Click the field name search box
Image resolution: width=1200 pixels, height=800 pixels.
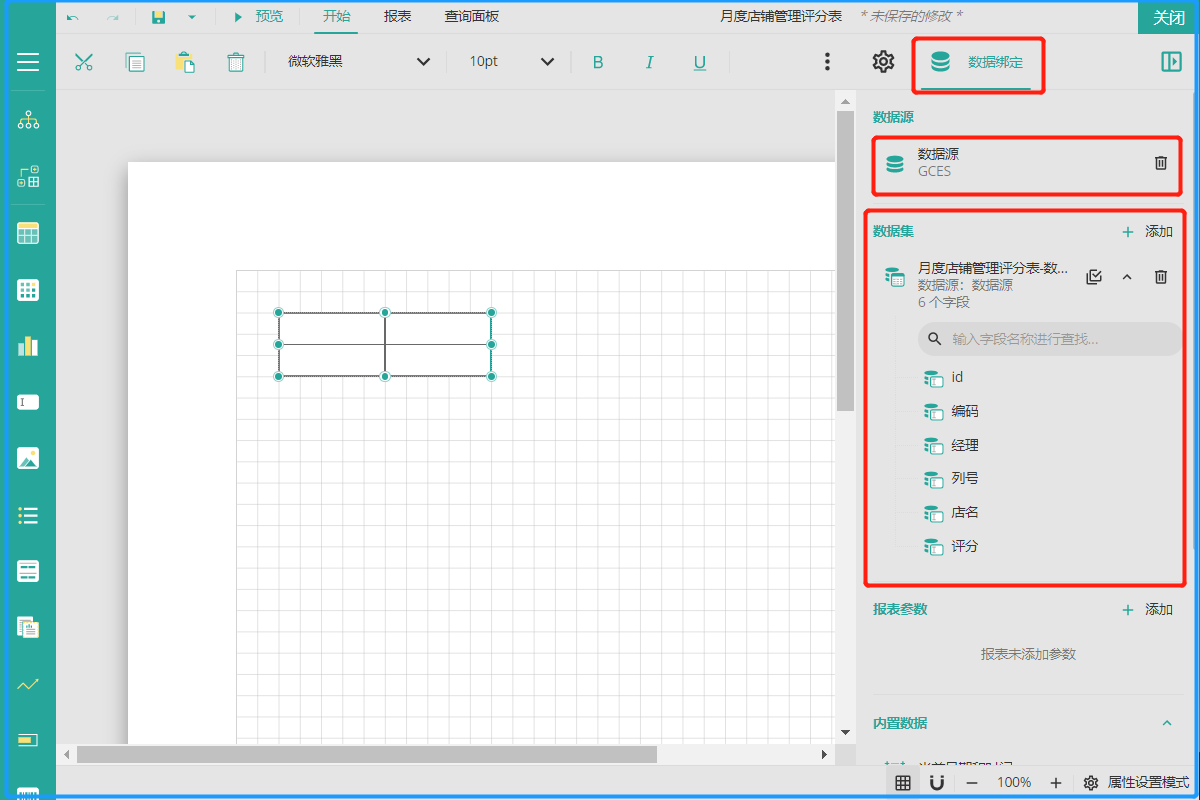pos(1050,339)
